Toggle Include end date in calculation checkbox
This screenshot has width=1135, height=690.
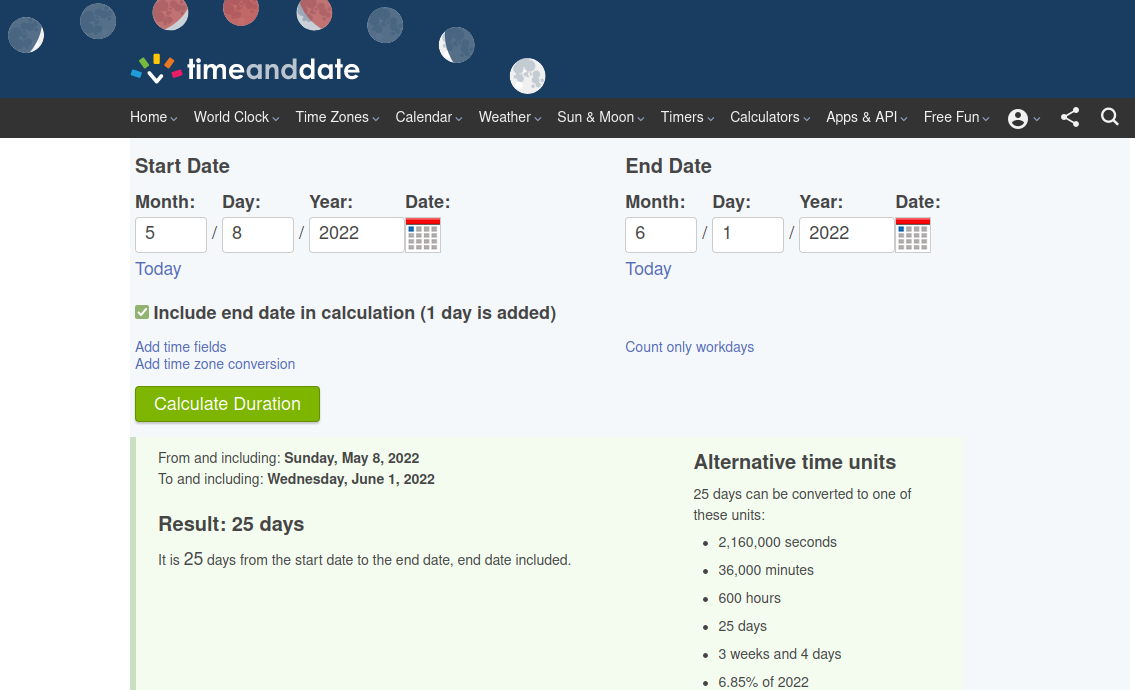coord(142,312)
